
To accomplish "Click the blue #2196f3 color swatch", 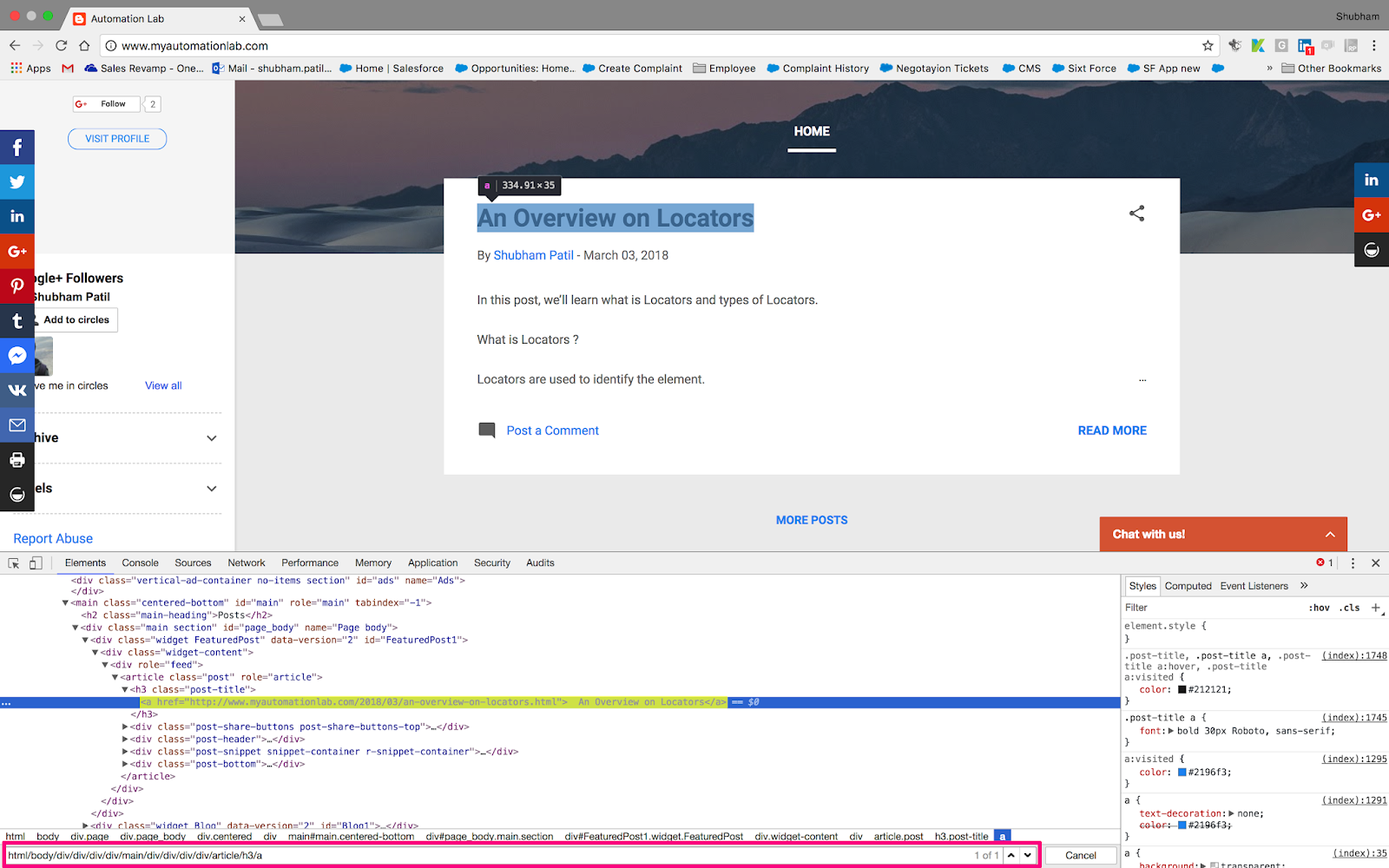I will (x=1181, y=772).
